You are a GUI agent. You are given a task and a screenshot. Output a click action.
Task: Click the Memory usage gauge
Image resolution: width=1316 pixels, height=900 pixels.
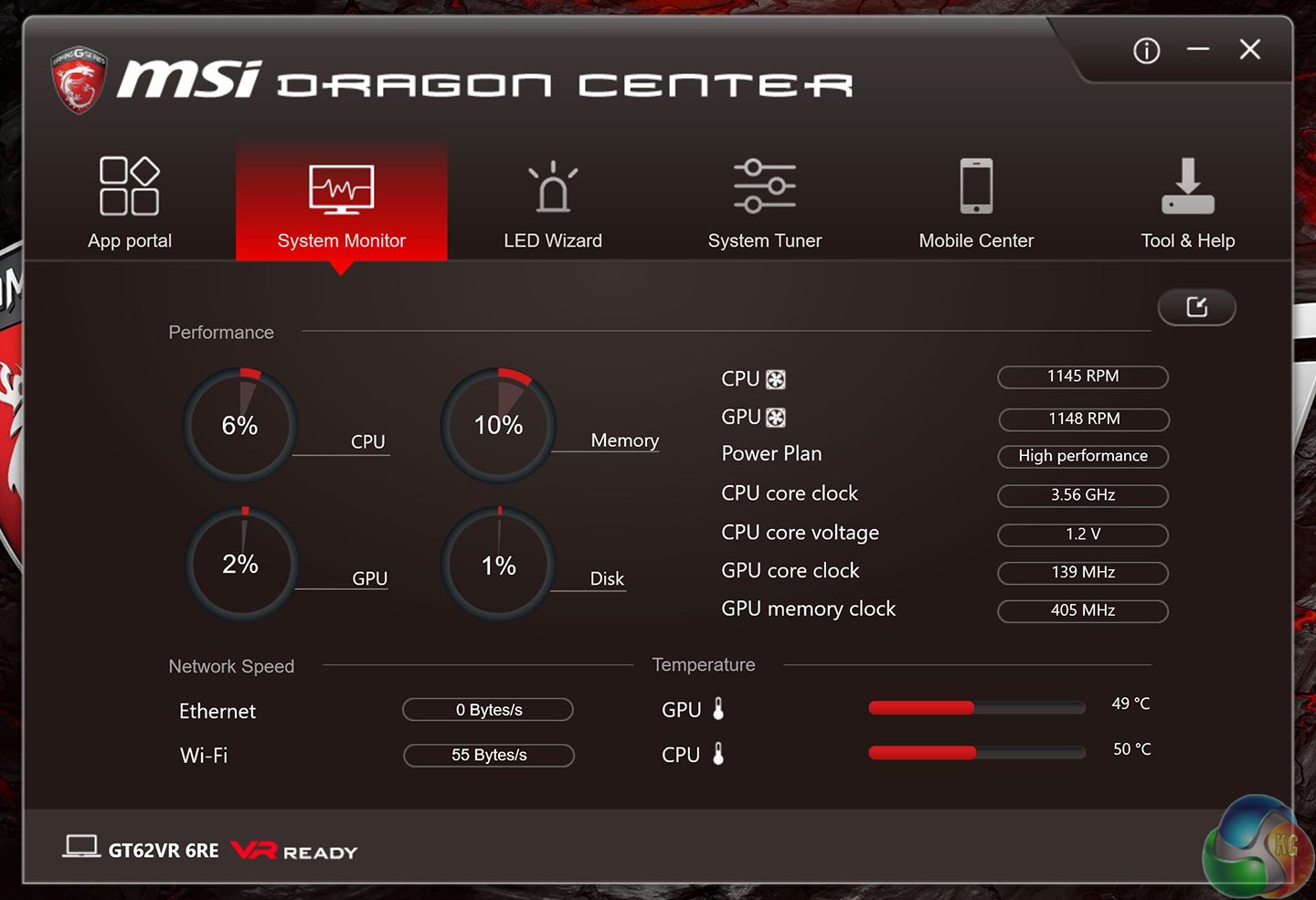[x=498, y=425]
